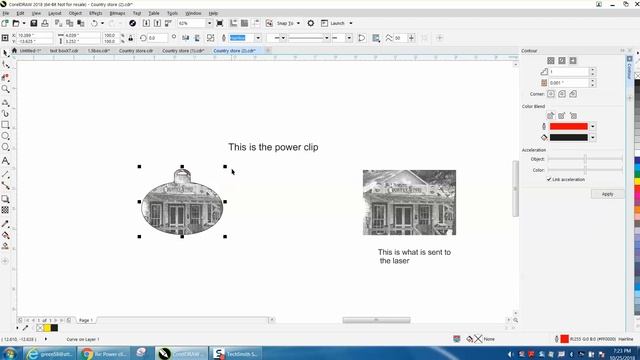The width and height of the screenshot is (640, 360).
Task: Open the line style dropdown
Action: (x=327, y=38)
